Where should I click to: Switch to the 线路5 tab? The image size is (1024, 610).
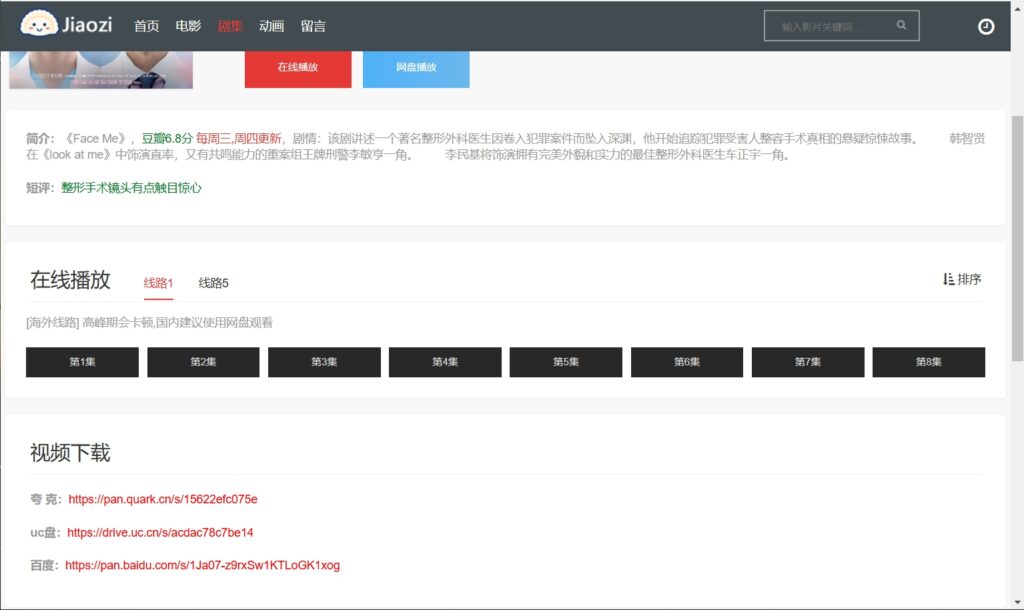point(213,283)
